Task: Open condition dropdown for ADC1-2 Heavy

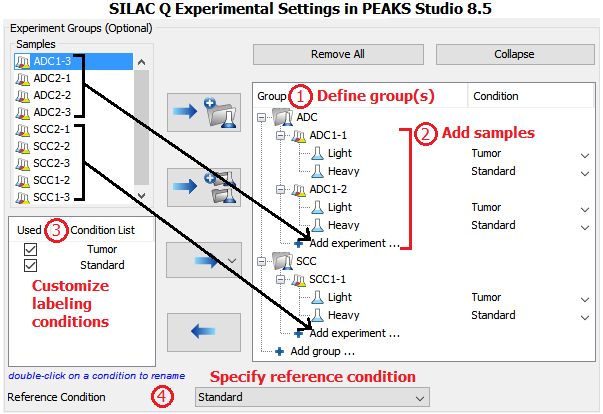Action: tap(585, 228)
